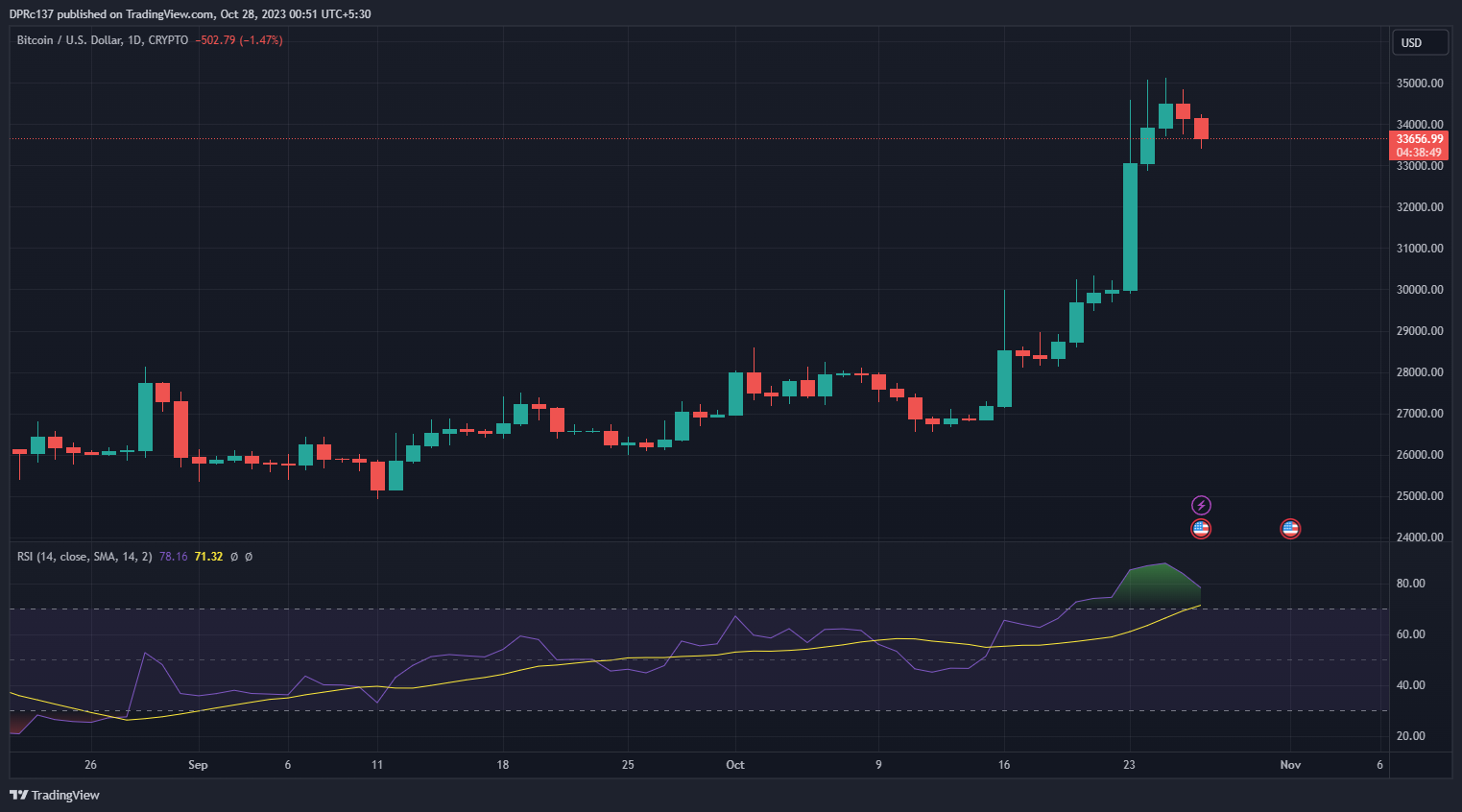The height and width of the screenshot is (812, 1462).
Task: Click the 26 date label on time axis
Action: [x=90, y=765]
